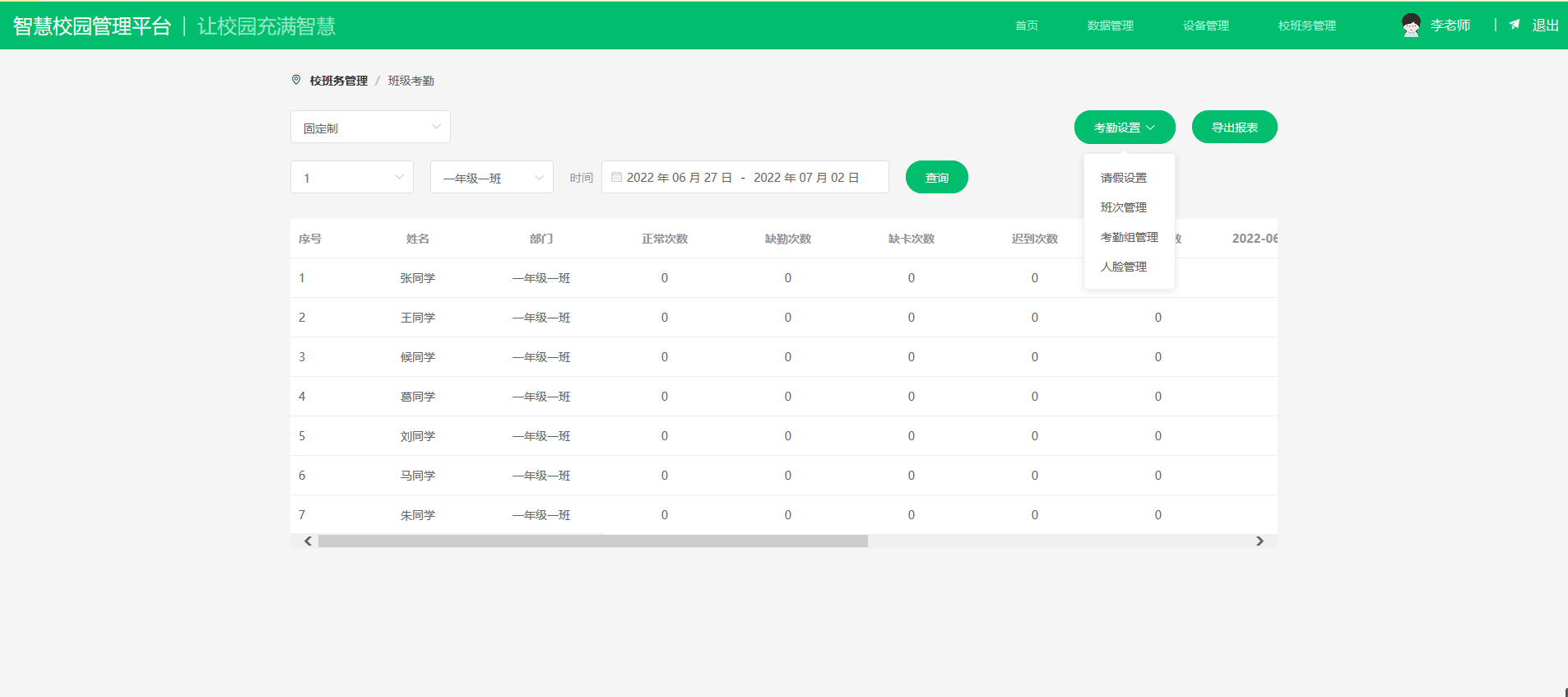This screenshot has width=1568, height=697.
Task: Click the location pin breadcrumb icon
Action: 296,80
